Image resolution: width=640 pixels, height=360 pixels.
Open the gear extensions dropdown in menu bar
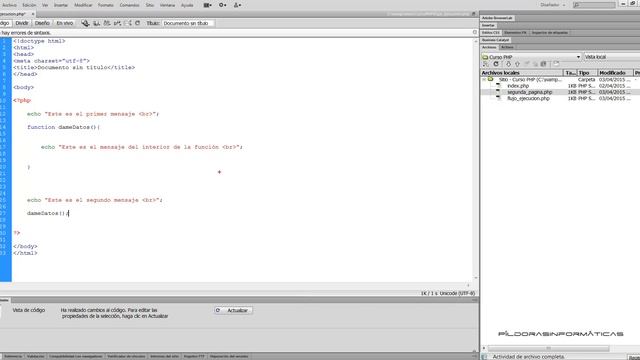[x=222, y=5]
